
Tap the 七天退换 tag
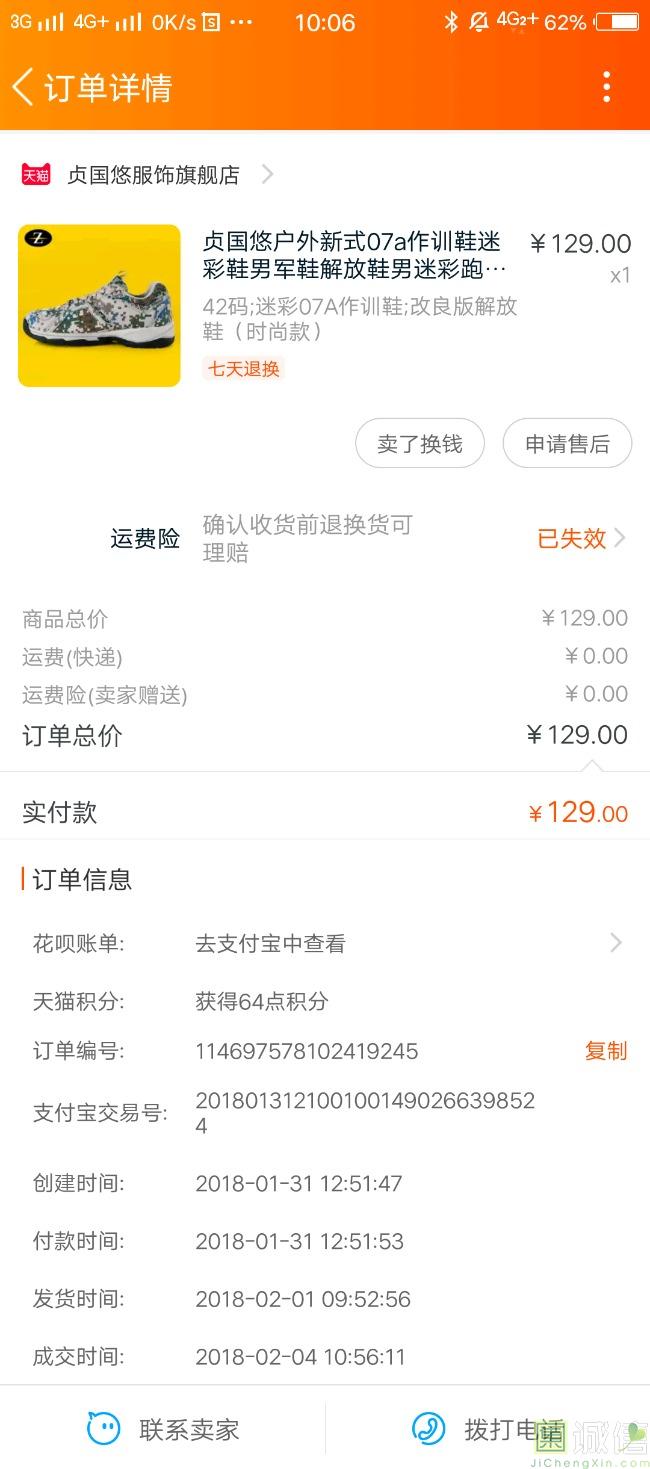(x=244, y=368)
